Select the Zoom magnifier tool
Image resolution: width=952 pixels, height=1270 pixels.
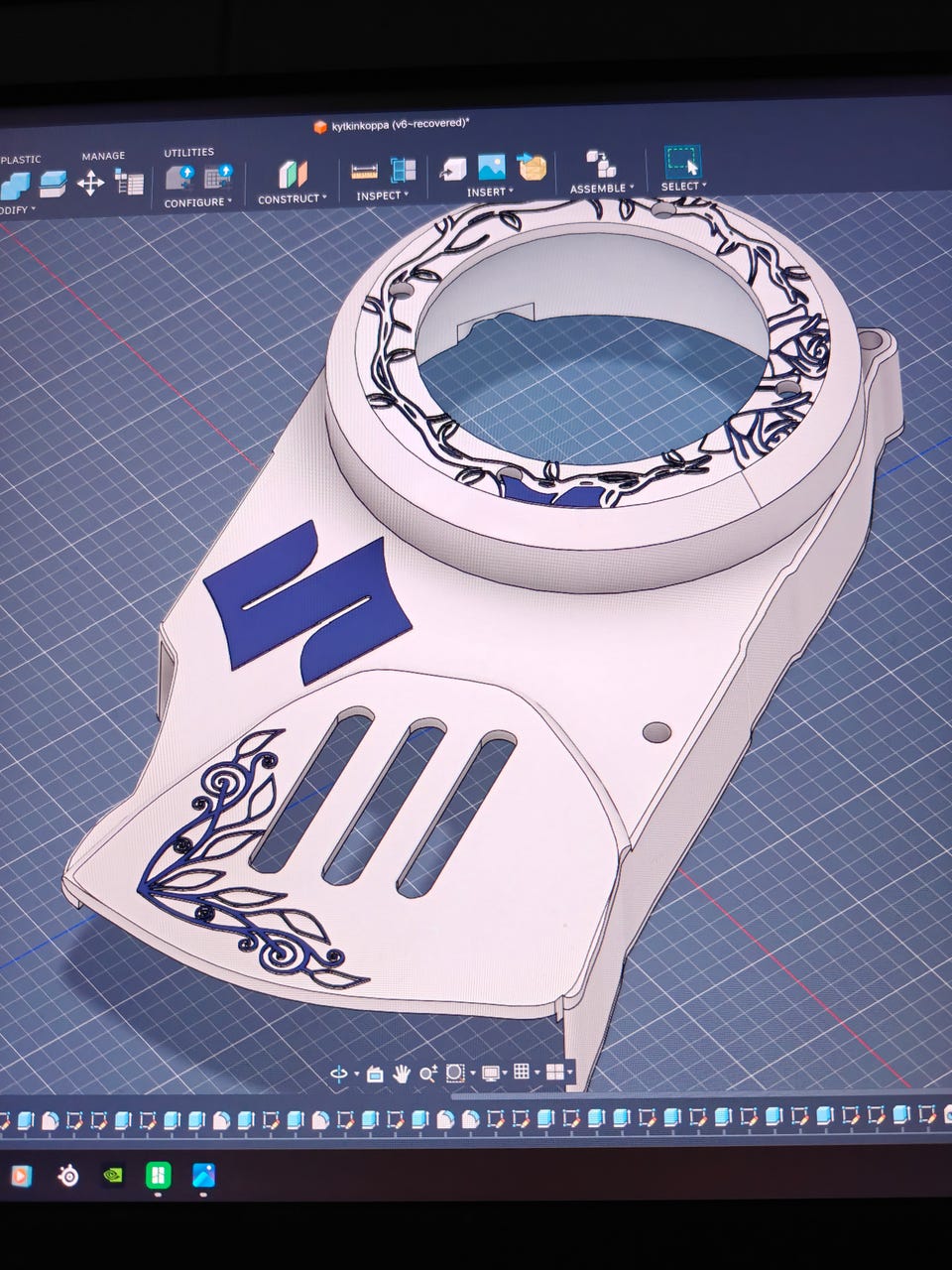(427, 1073)
